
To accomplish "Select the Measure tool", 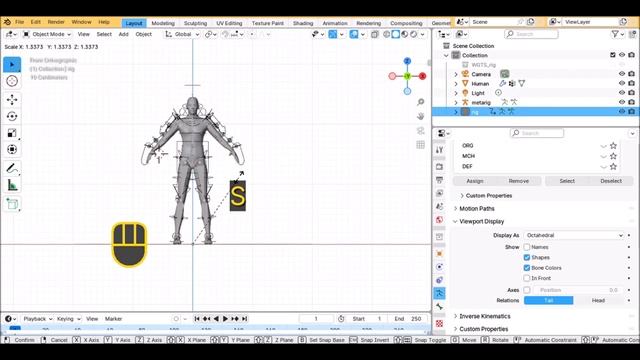I will pos(12,185).
